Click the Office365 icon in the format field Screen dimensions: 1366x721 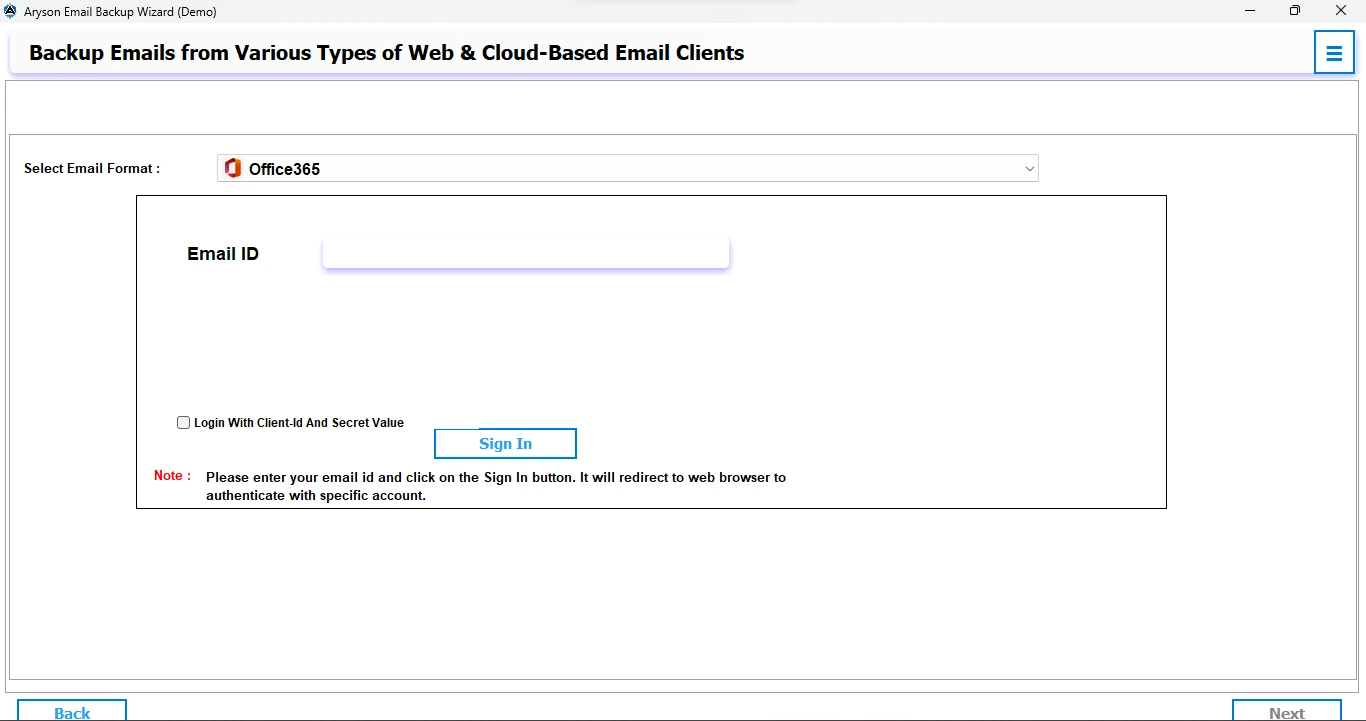[x=232, y=168]
